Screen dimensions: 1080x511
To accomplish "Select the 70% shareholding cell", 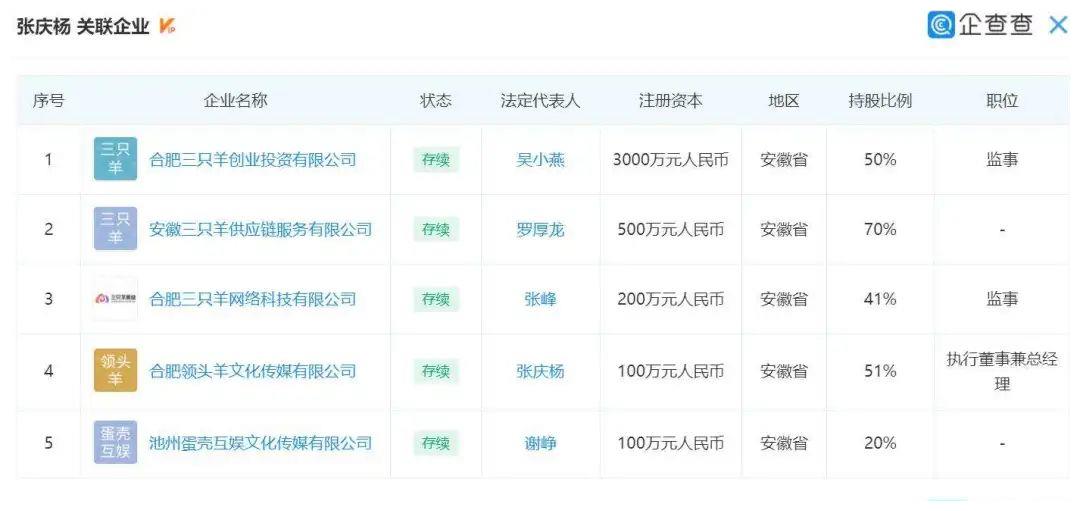I will (880, 229).
